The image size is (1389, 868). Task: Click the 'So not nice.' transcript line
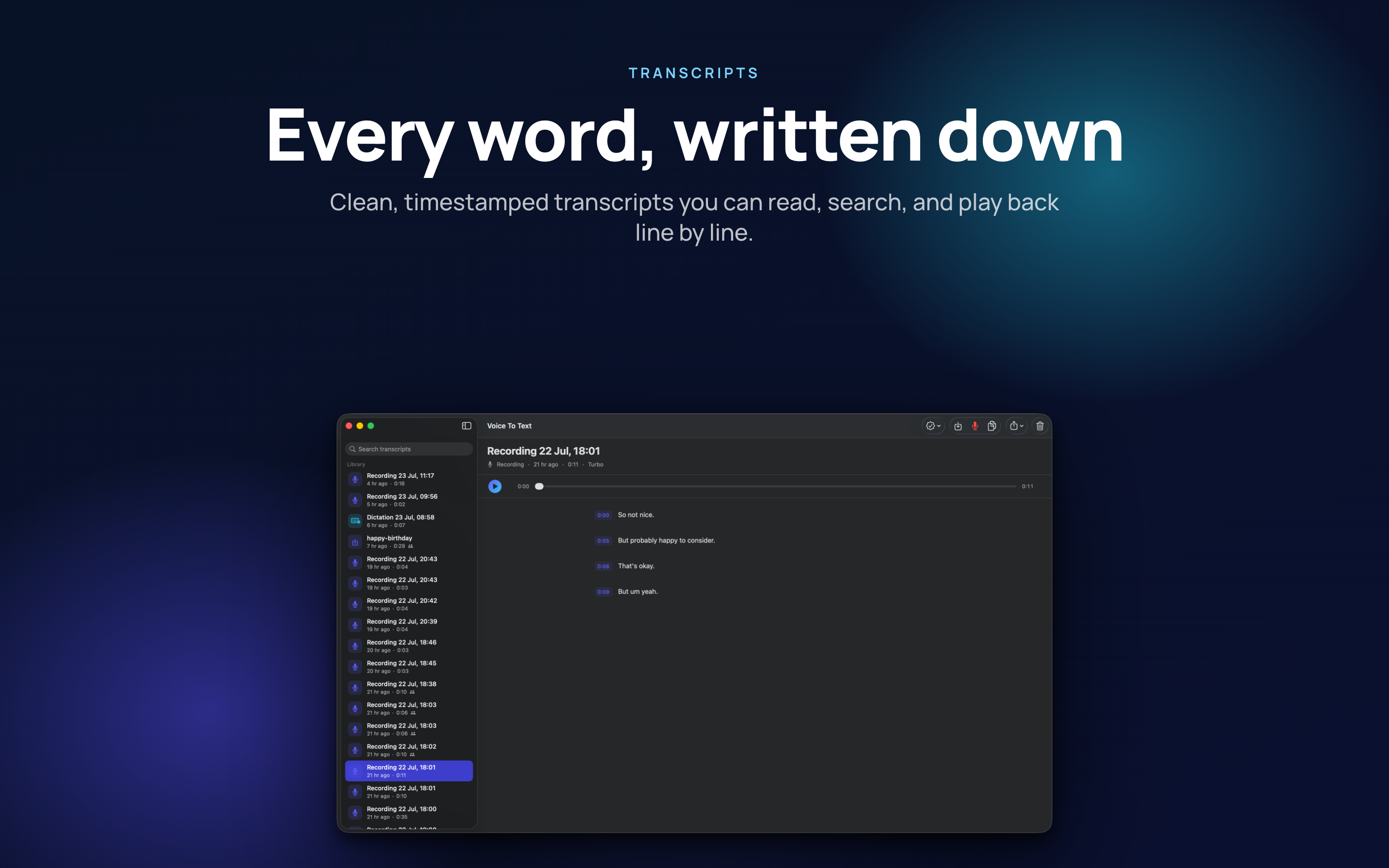point(635,515)
